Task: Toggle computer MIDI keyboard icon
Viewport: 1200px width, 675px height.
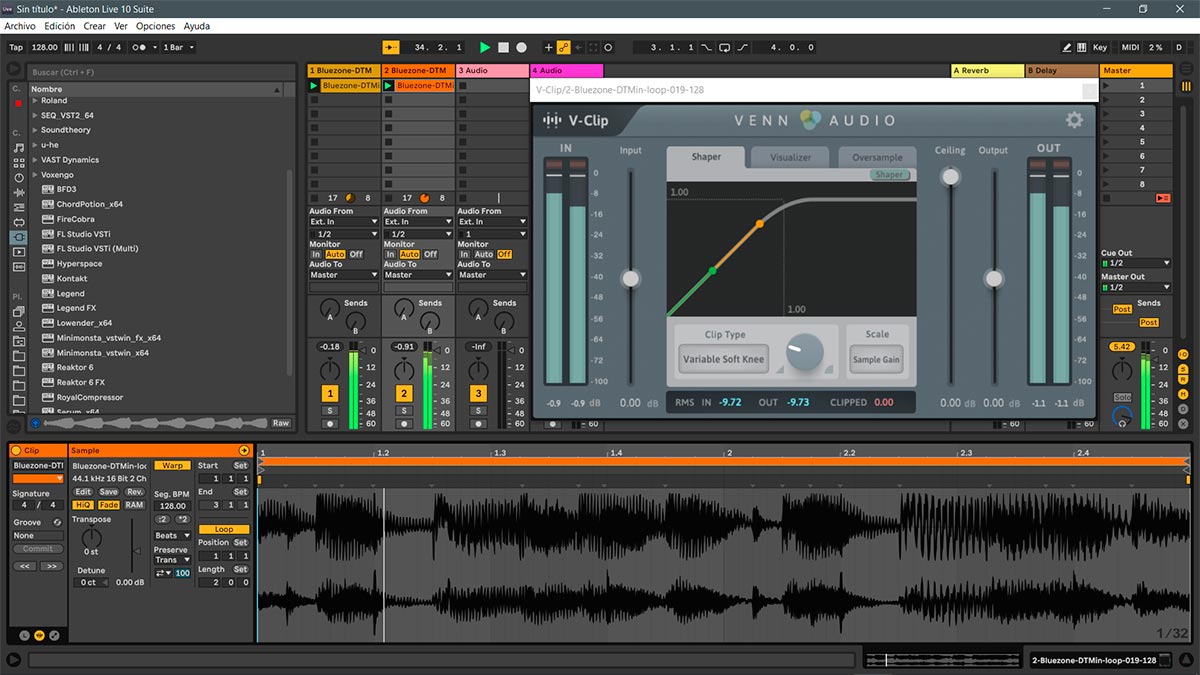Action: click(1083, 47)
